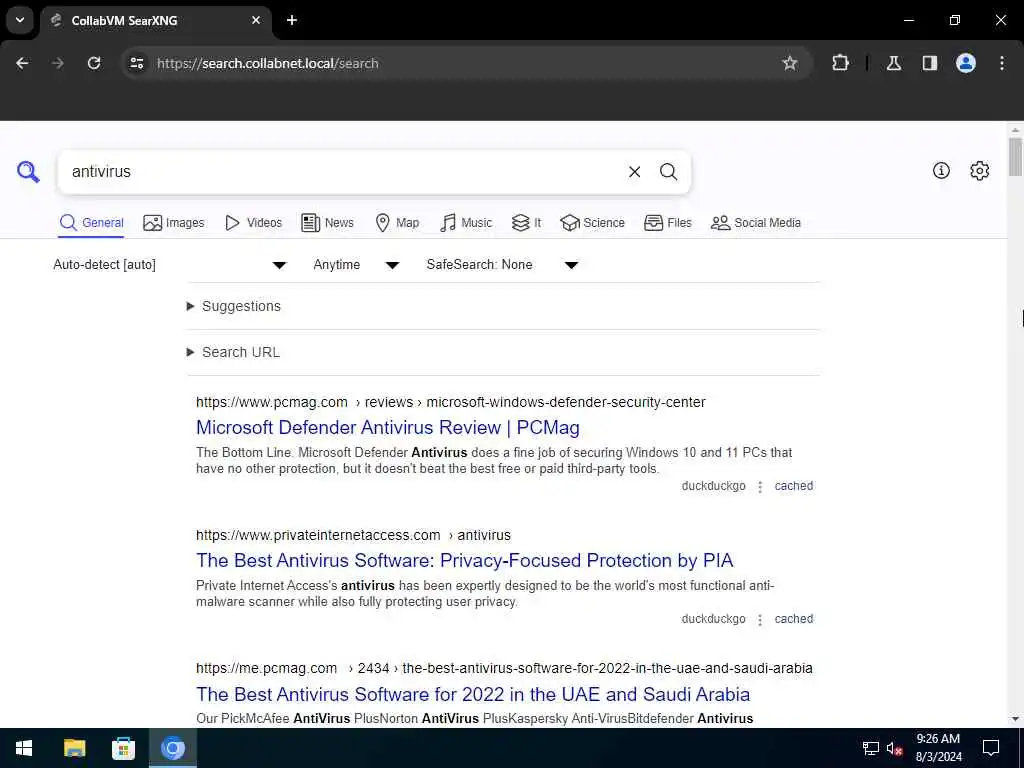Screen dimensions: 1024x768
Task: Click the Chromium taskbar icon
Action: click(172, 748)
